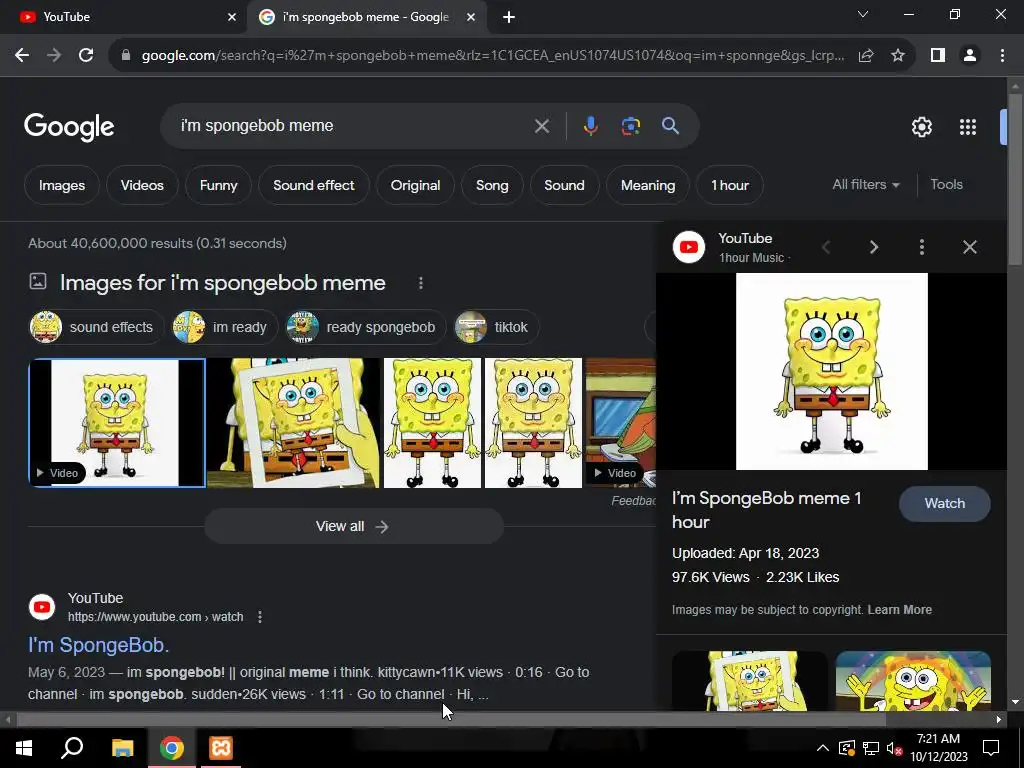Close the Google search tab
The image size is (1024, 768).
point(471,17)
